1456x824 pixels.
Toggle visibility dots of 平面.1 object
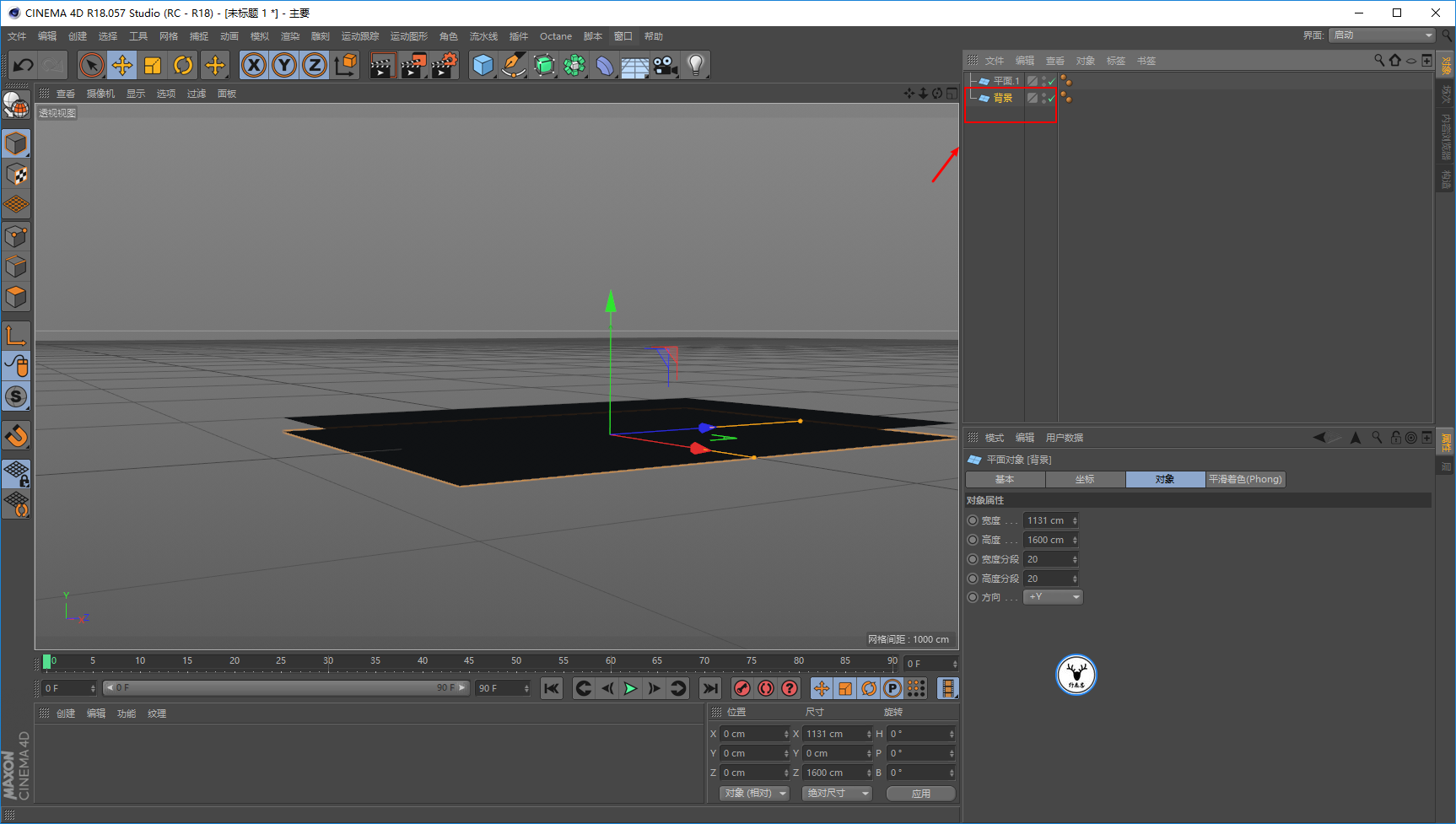1043,81
